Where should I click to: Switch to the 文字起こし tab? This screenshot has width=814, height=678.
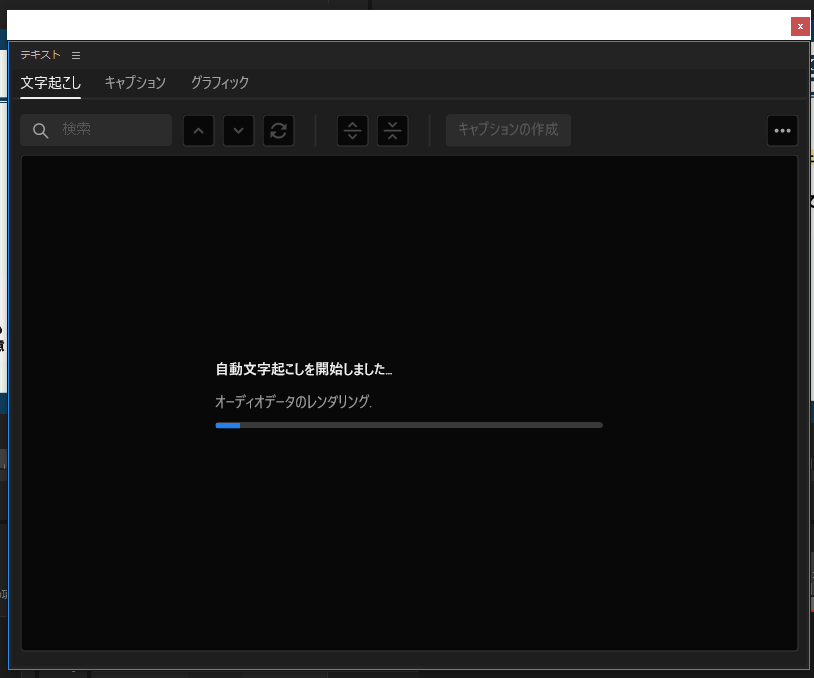(51, 83)
